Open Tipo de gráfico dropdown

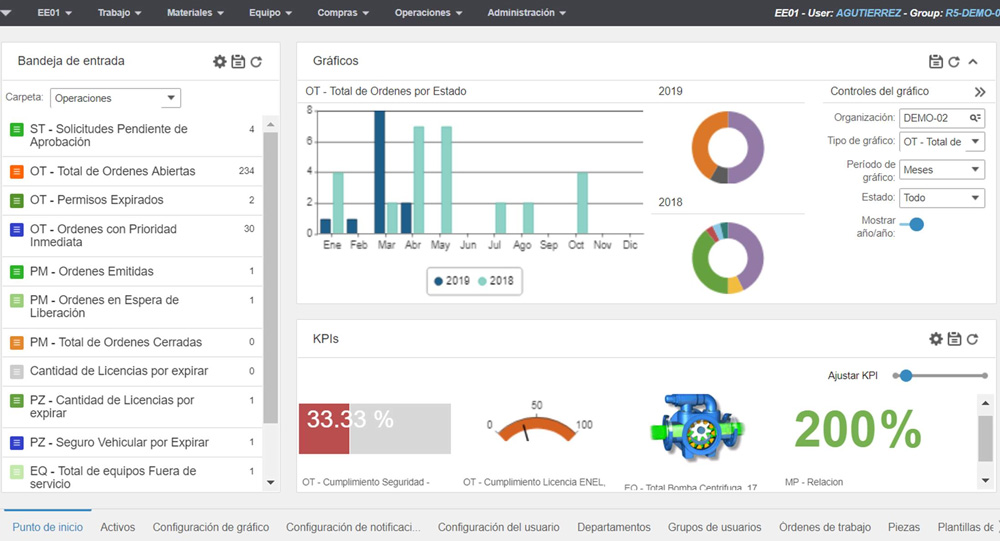coord(942,142)
